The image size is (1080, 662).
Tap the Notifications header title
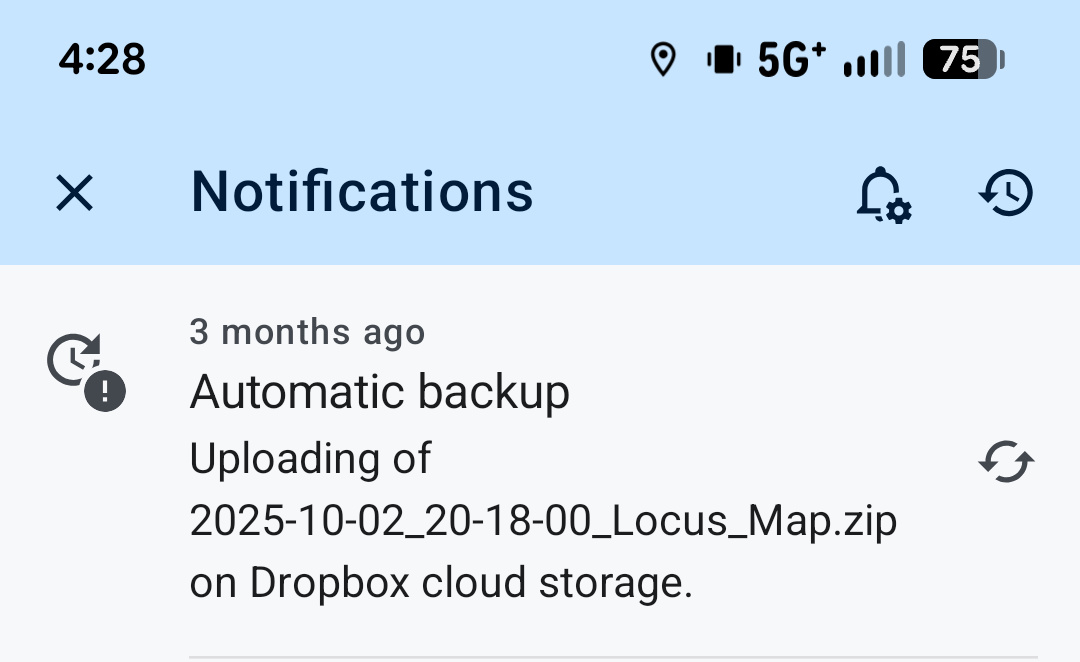(x=362, y=192)
